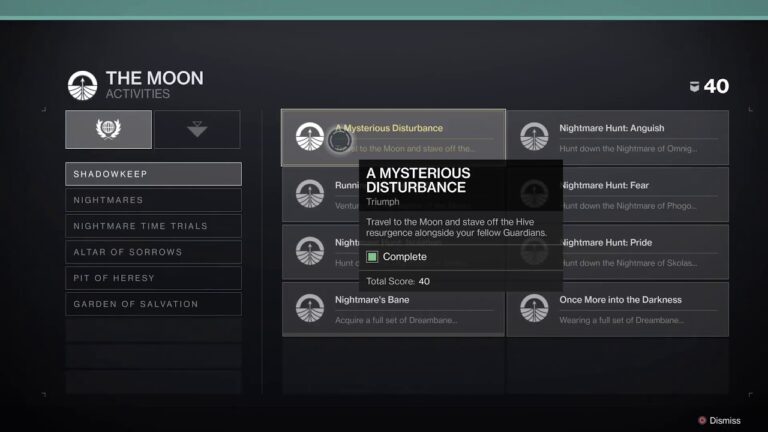Click the triumph score shield icon
Viewport: 768px width, 432px height.
[694, 87]
